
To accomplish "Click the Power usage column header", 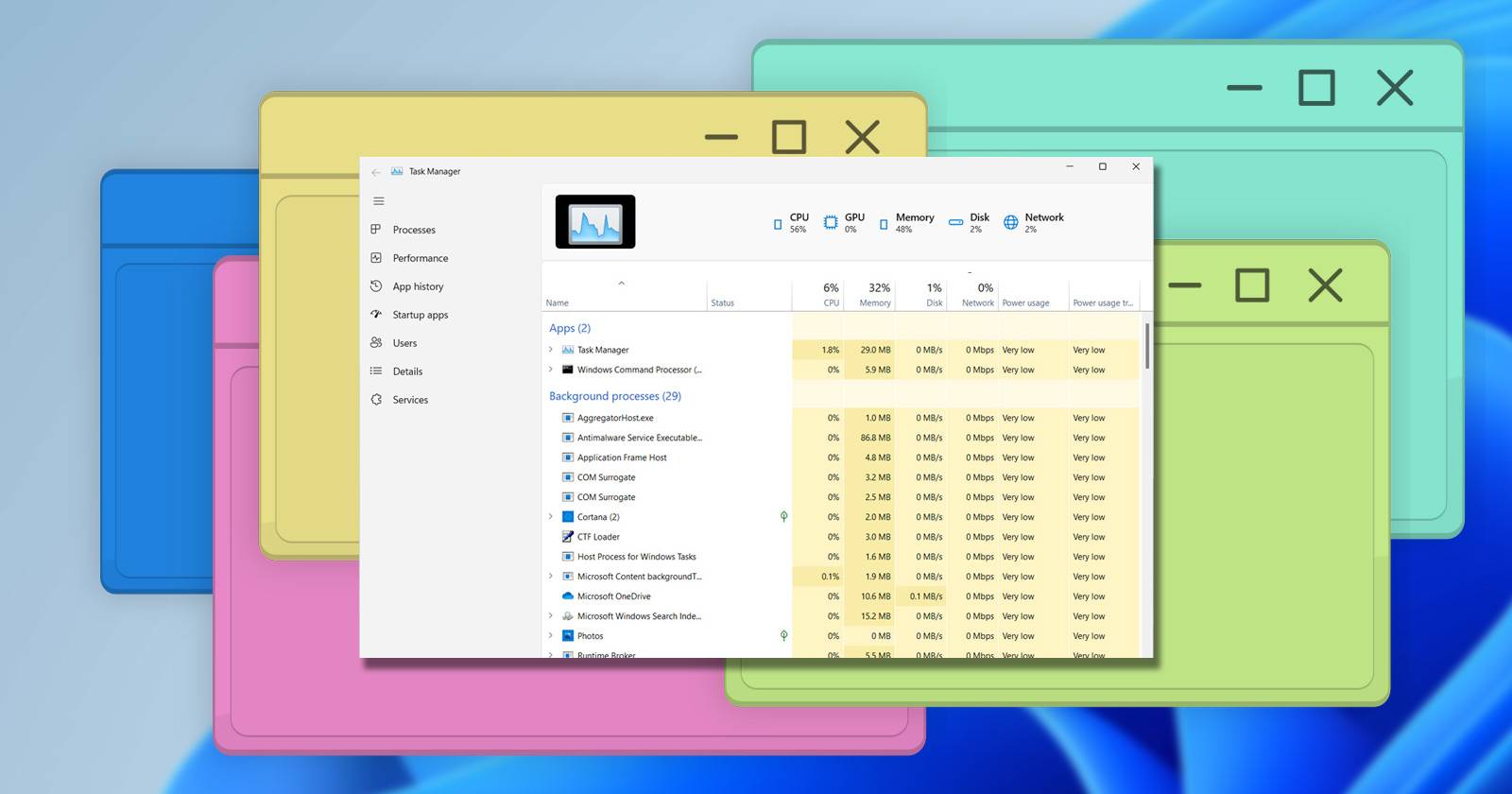I will (x=1034, y=295).
